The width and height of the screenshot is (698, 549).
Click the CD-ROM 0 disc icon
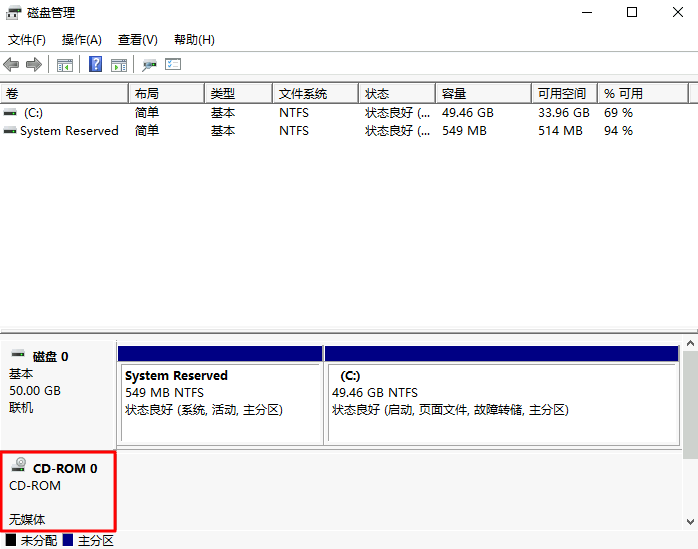pyautogui.click(x=19, y=464)
